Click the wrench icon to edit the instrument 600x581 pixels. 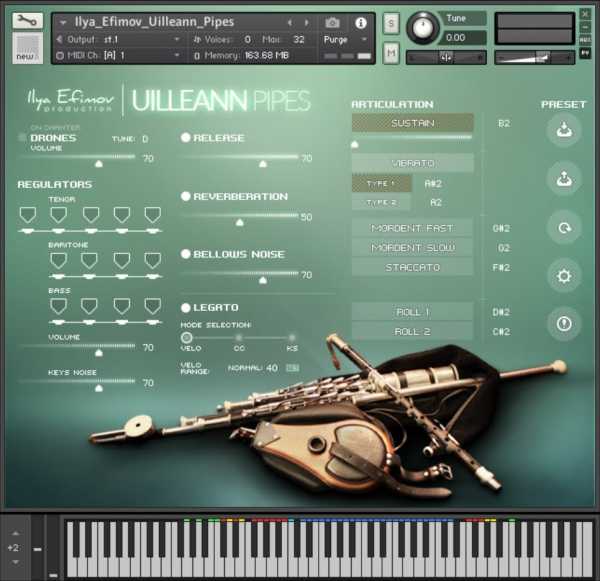27,21
